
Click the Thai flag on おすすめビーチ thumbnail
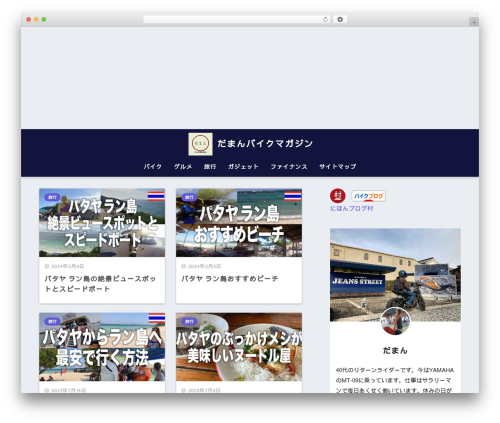(x=293, y=196)
